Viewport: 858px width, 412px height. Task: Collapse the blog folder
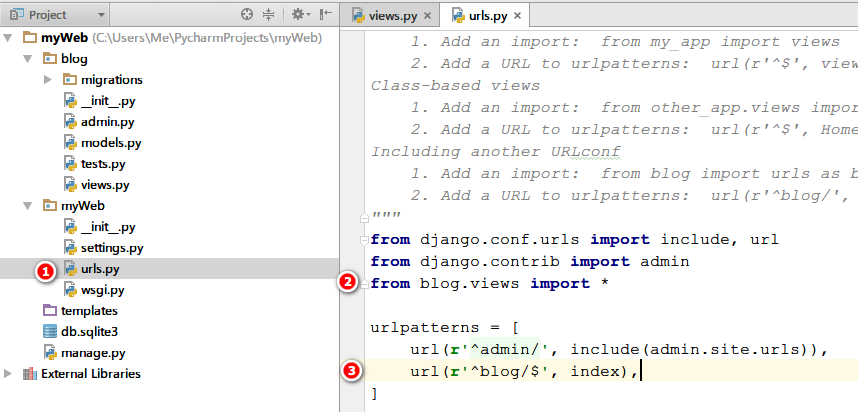[27, 59]
